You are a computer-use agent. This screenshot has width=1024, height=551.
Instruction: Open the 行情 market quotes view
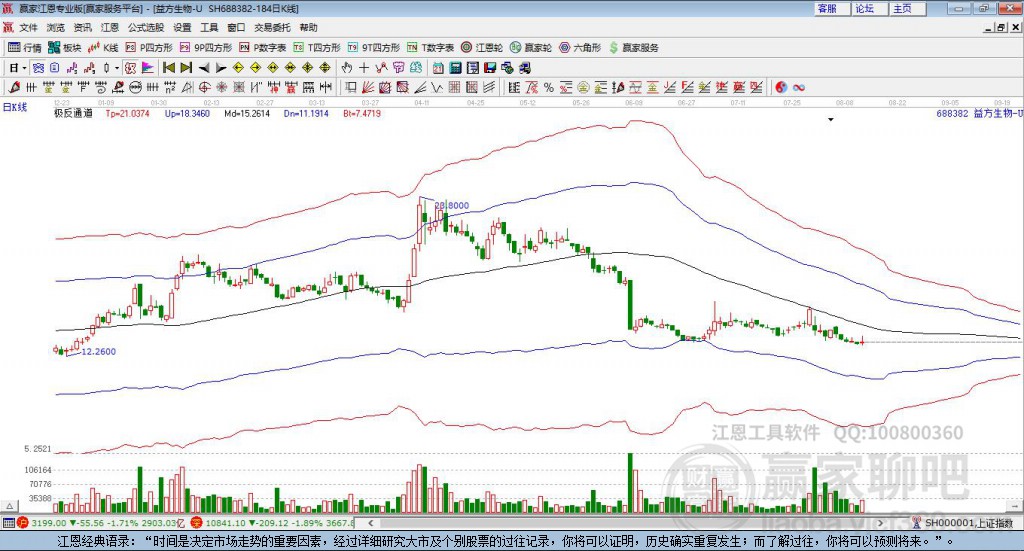[25, 48]
